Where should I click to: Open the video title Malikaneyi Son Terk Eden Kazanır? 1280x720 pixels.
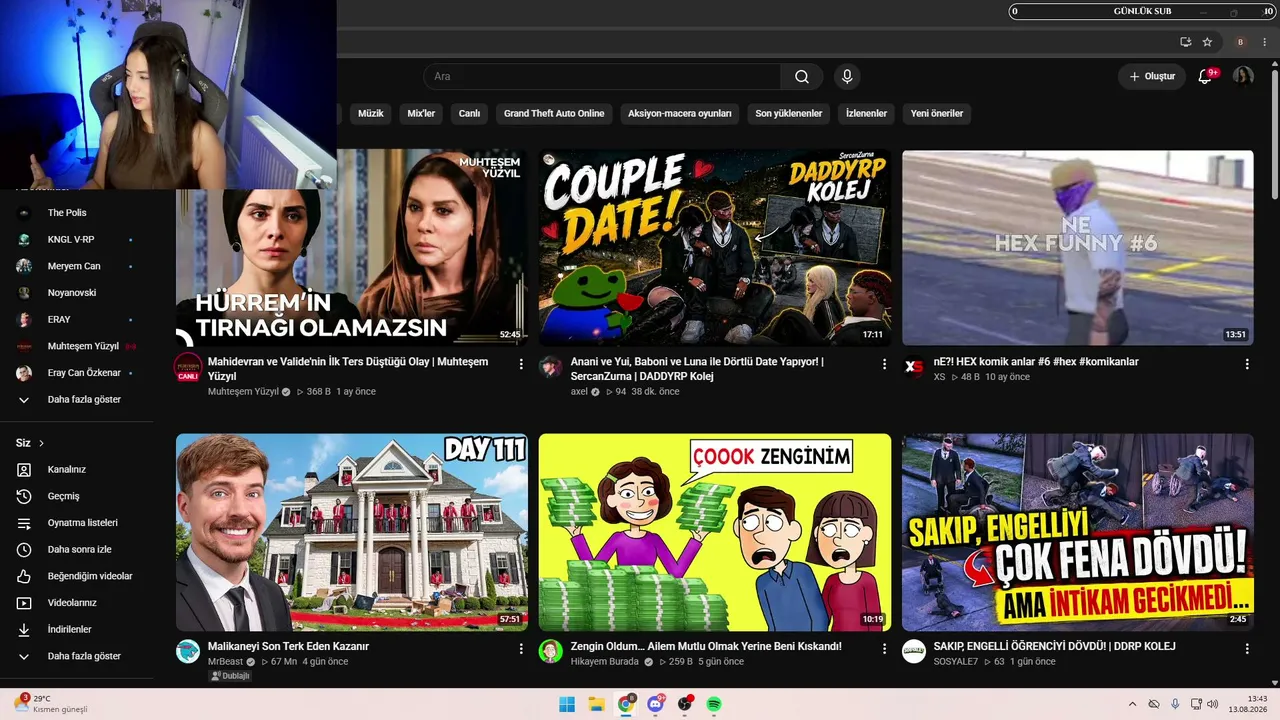point(289,647)
